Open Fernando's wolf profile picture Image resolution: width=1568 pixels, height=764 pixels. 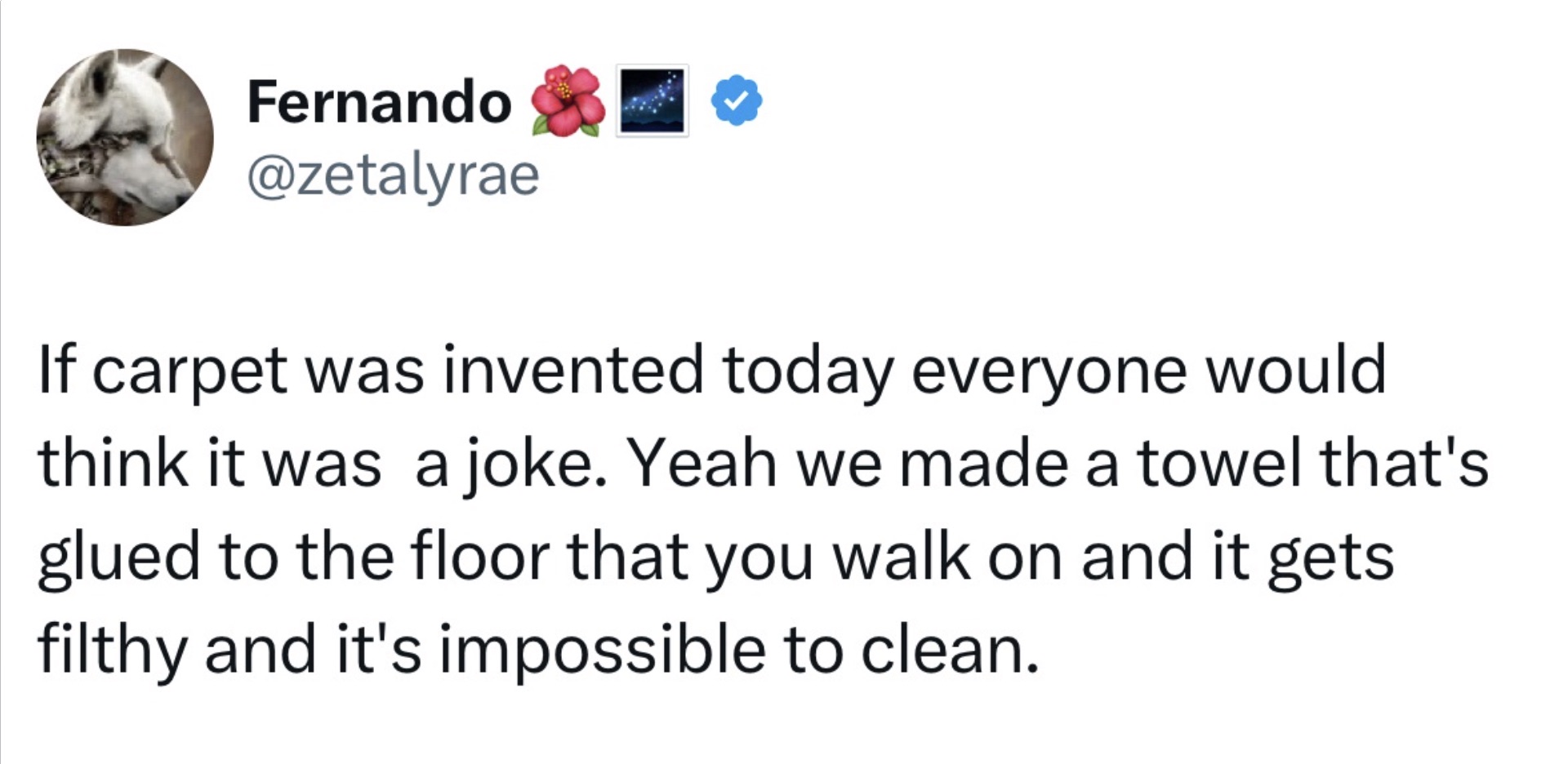125,137
